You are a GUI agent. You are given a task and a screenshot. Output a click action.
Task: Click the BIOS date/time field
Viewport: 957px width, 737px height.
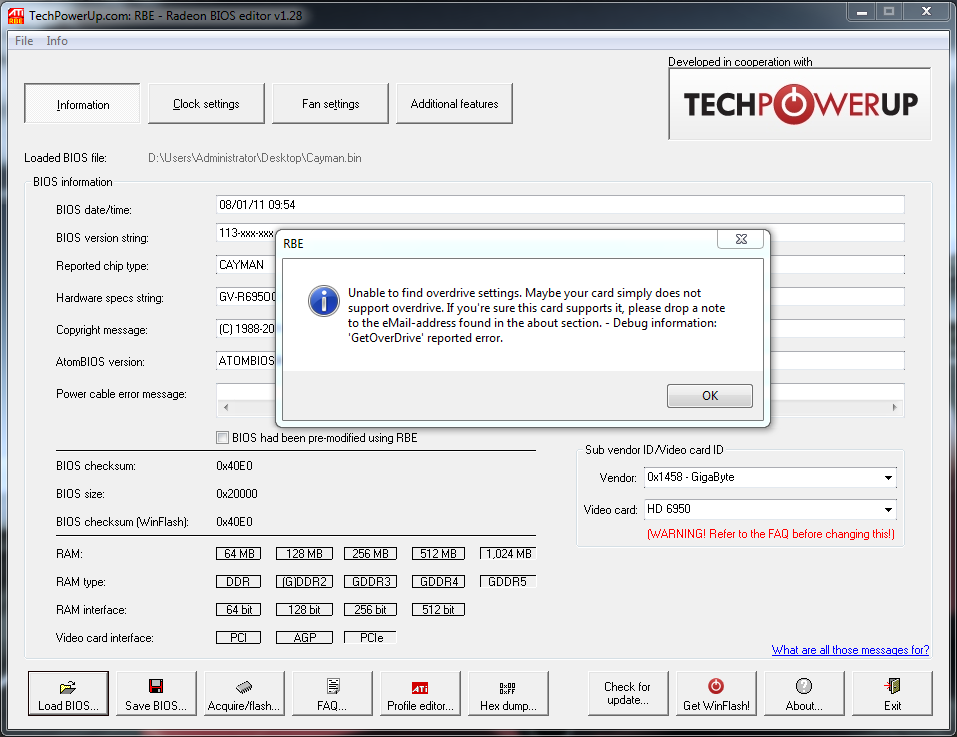click(560, 205)
